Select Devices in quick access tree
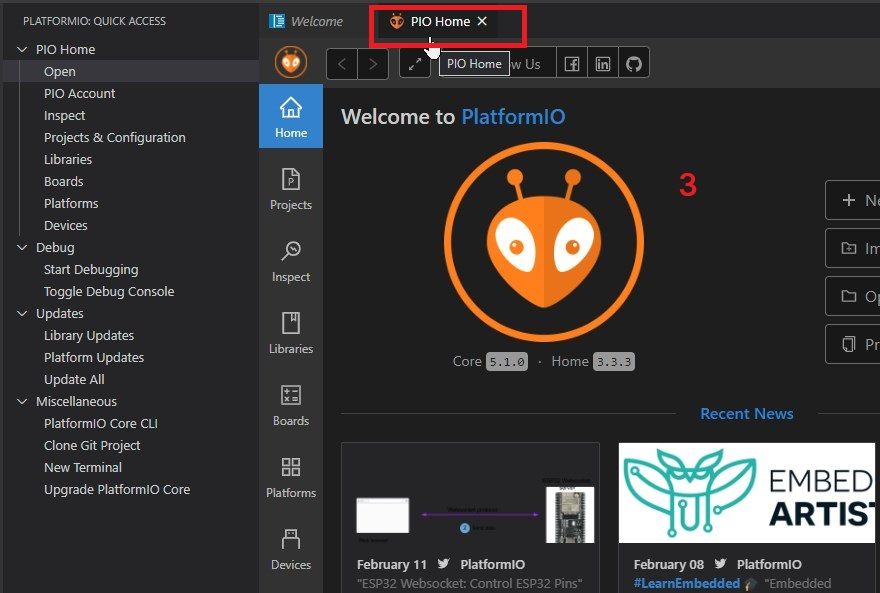This screenshot has height=593, width=880. (x=66, y=226)
